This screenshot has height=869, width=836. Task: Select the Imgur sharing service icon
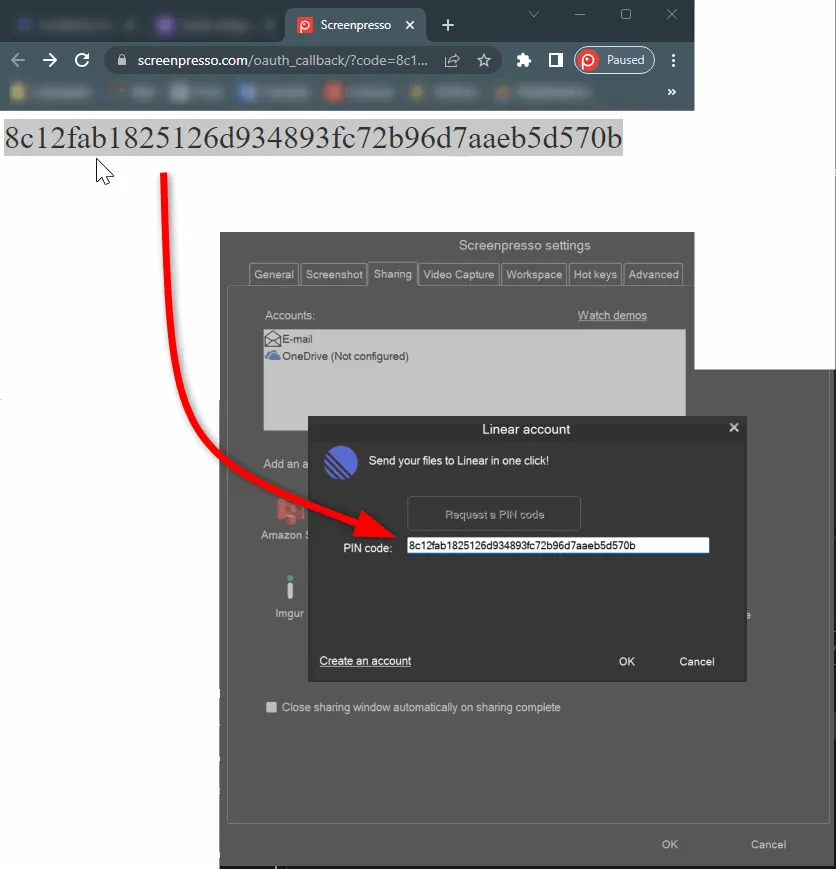289,589
